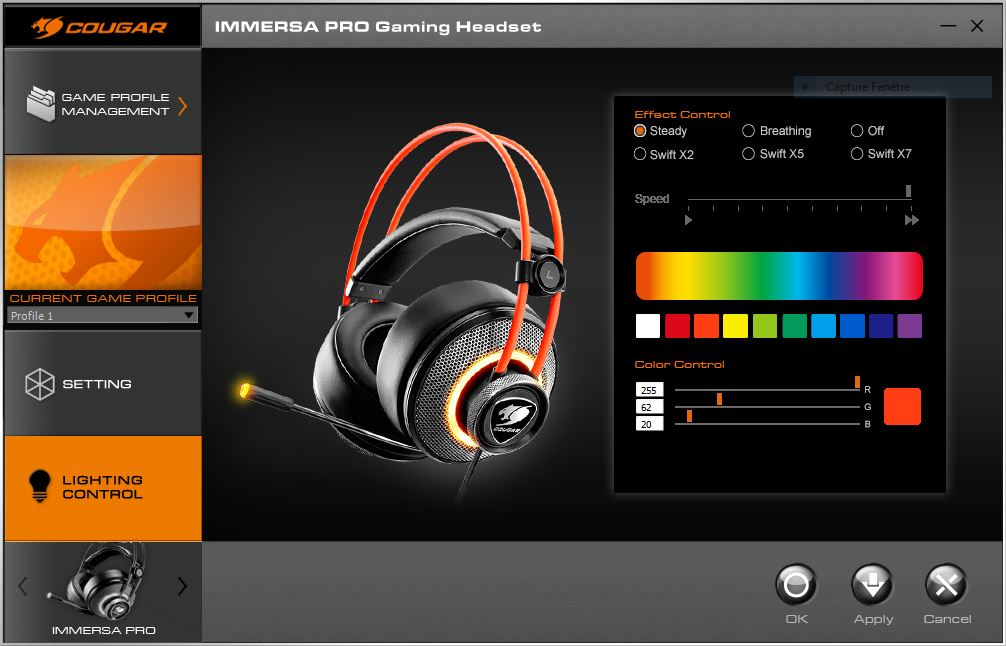1006x646 pixels.
Task: Click the Color Control heading
Action: (x=679, y=364)
